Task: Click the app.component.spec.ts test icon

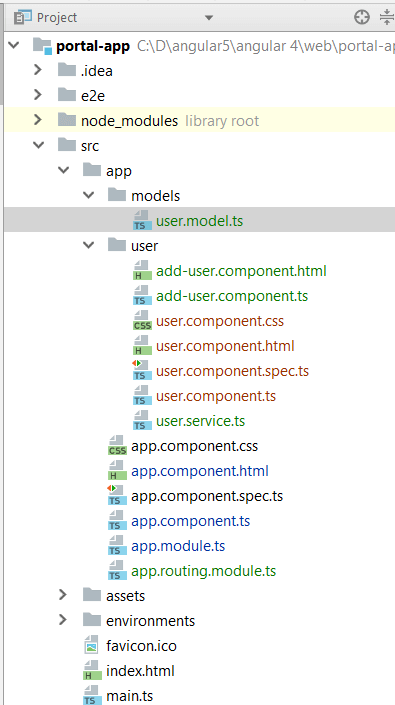Action: point(117,496)
